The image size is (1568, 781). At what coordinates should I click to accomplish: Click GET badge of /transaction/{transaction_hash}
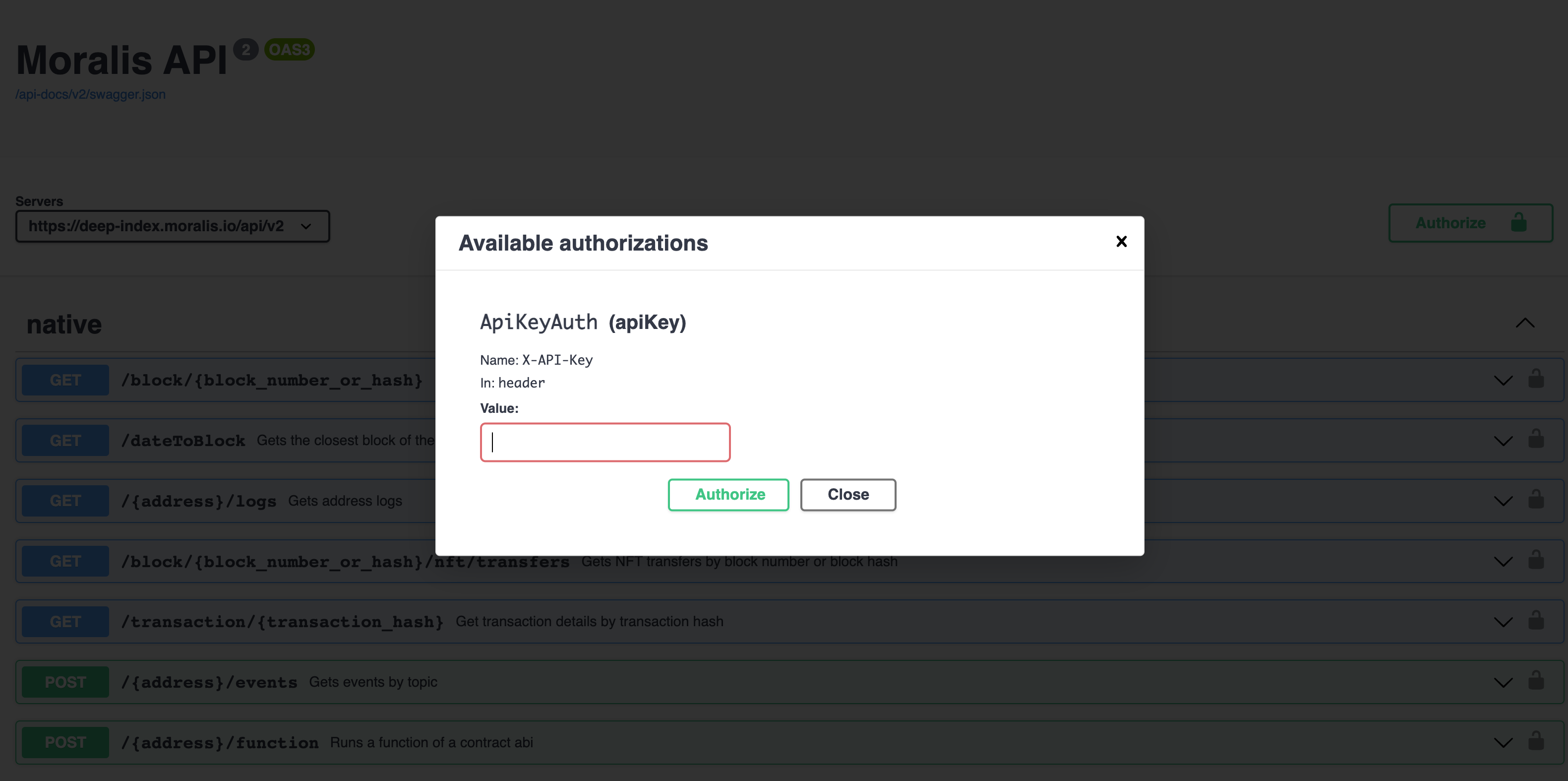pos(65,621)
